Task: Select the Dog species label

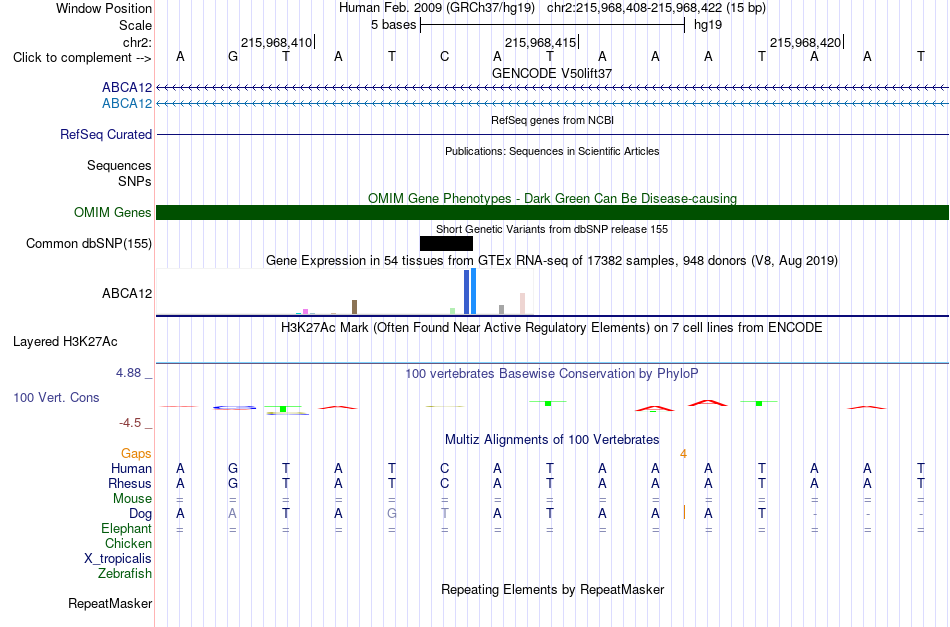Action: (x=140, y=514)
